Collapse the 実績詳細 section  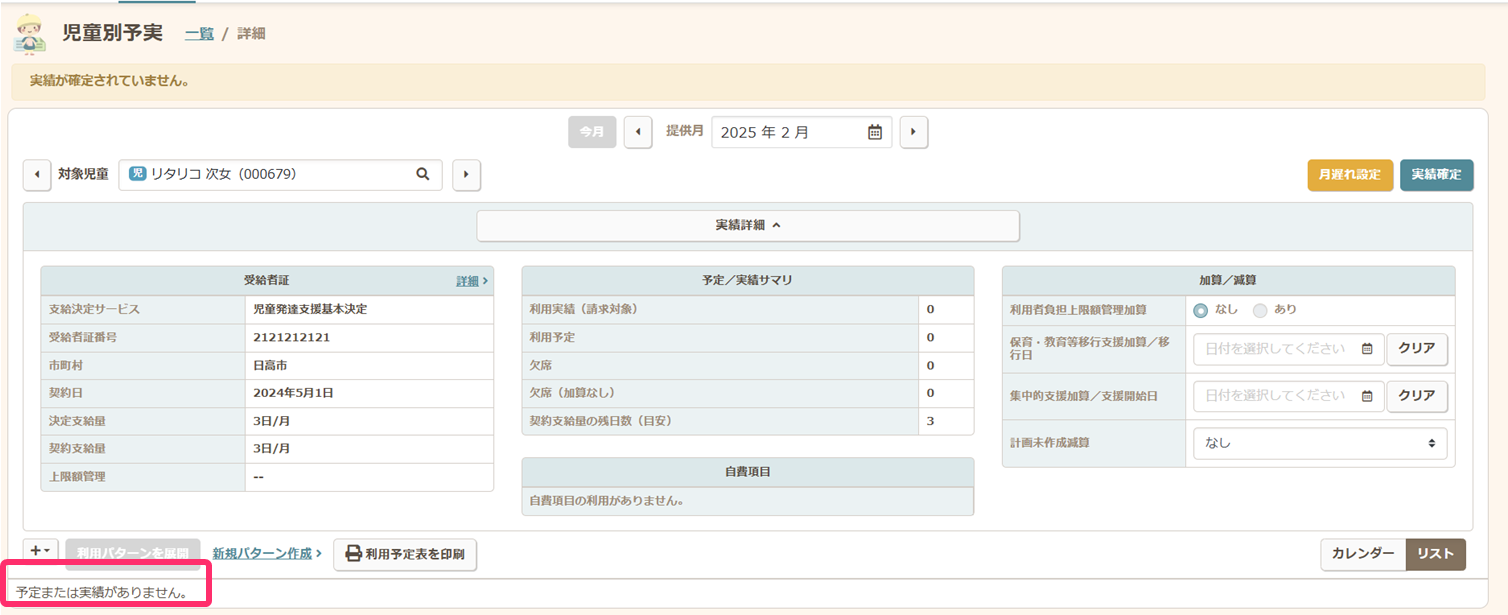pos(747,226)
